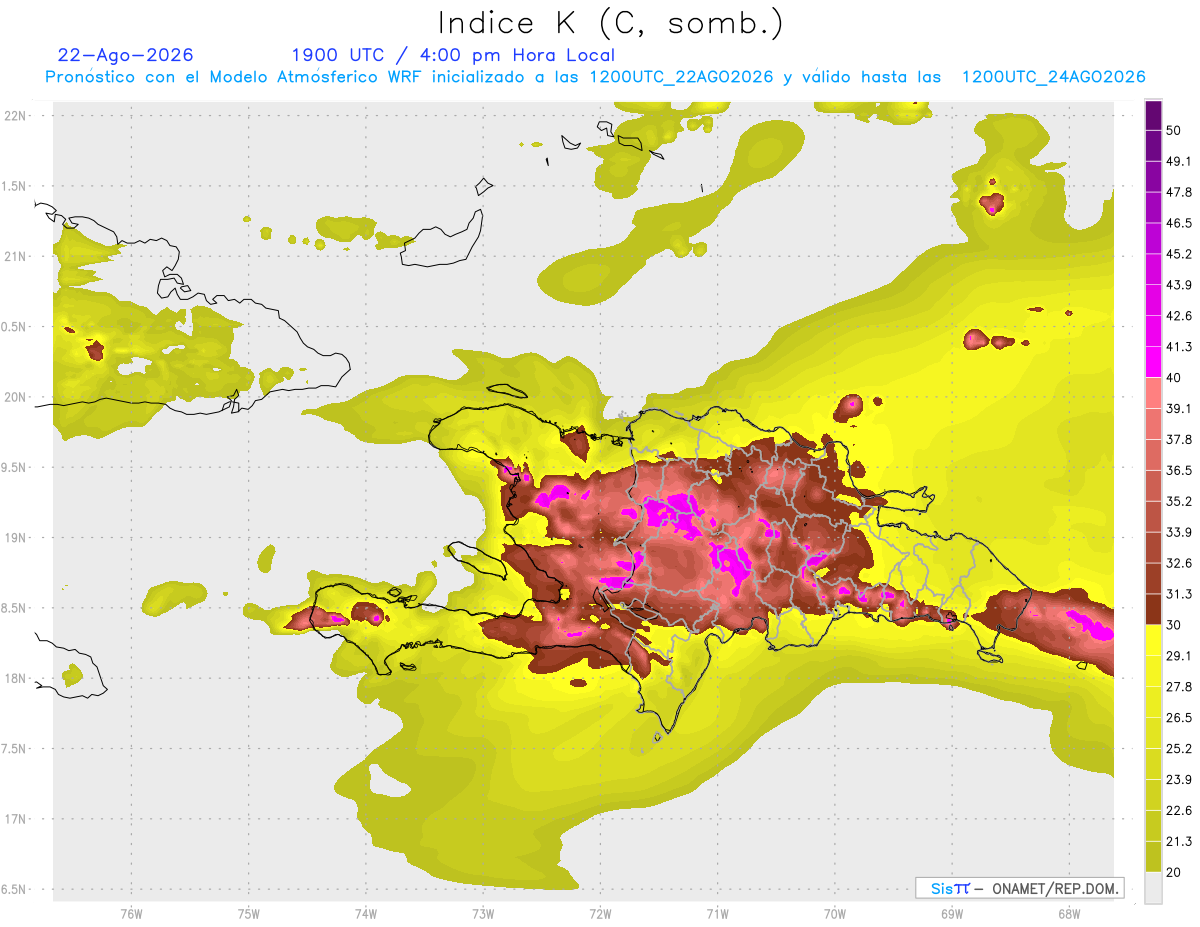Image resolution: width=1200 pixels, height=927 pixels.
Task: Click the colorbar value "21.3"
Action: [1179, 841]
